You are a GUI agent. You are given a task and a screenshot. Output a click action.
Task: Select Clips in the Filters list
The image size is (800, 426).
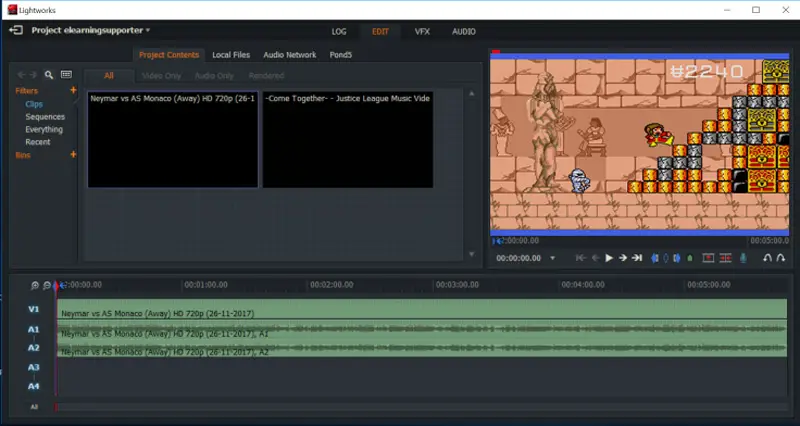(x=34, y=104)
